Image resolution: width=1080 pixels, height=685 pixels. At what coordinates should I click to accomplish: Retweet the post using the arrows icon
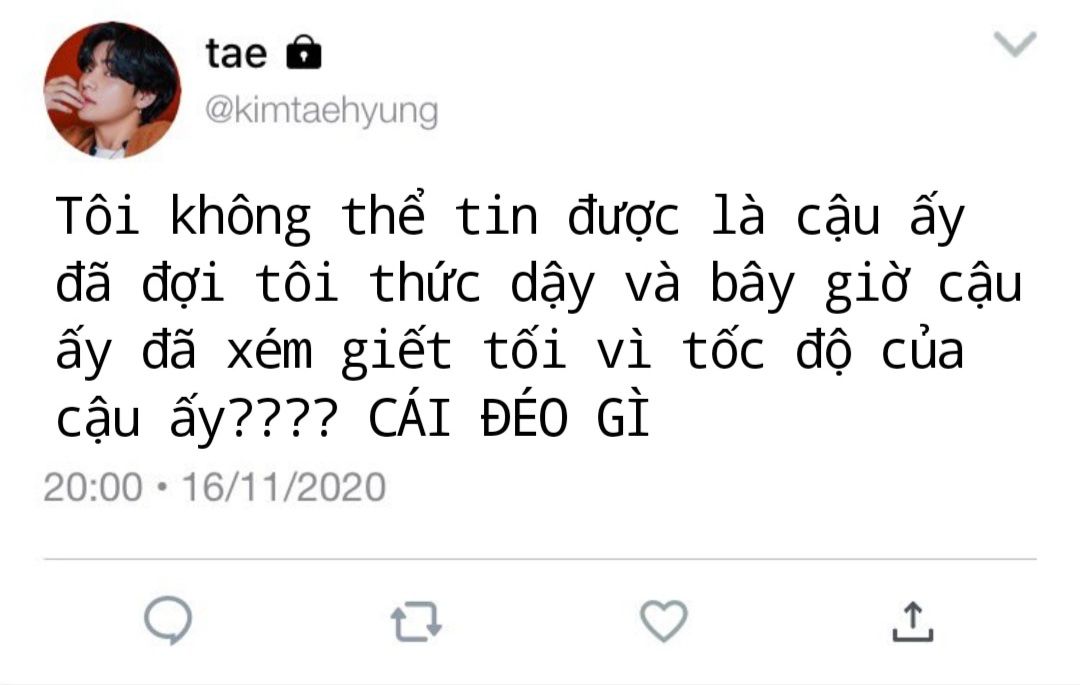coord(416,621)
